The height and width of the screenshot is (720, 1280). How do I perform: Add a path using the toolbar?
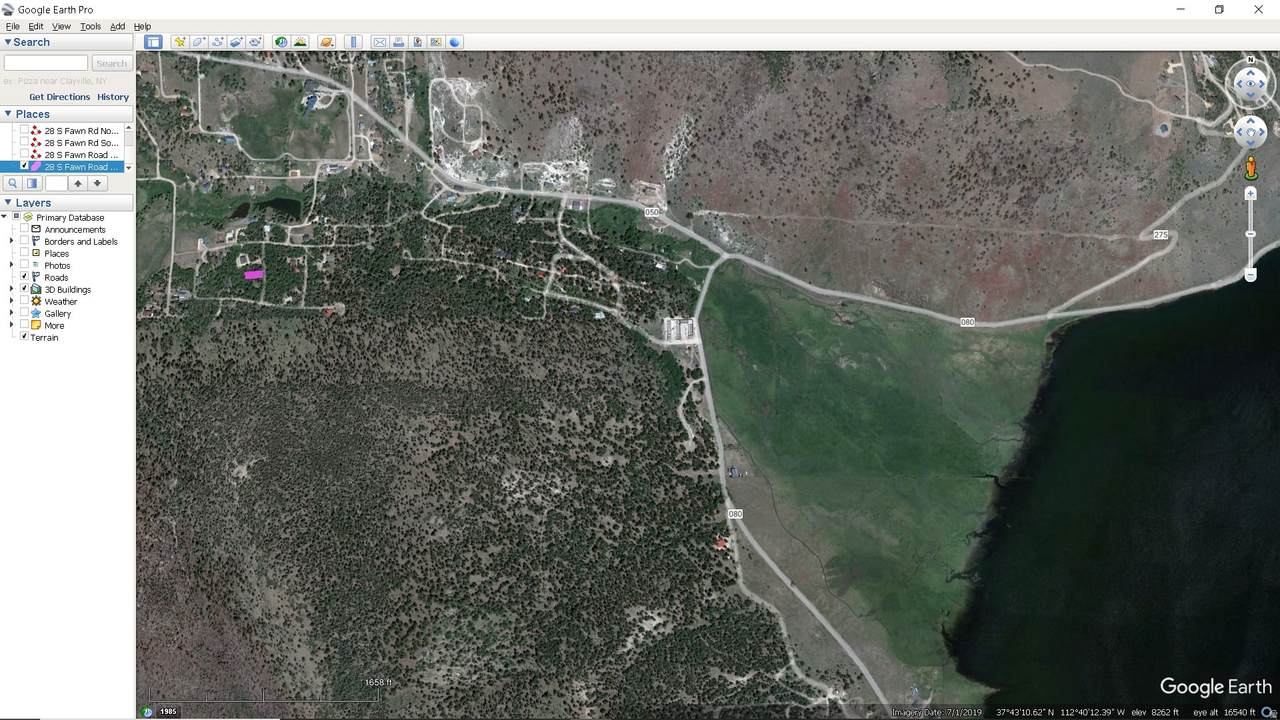pos(217,42)
